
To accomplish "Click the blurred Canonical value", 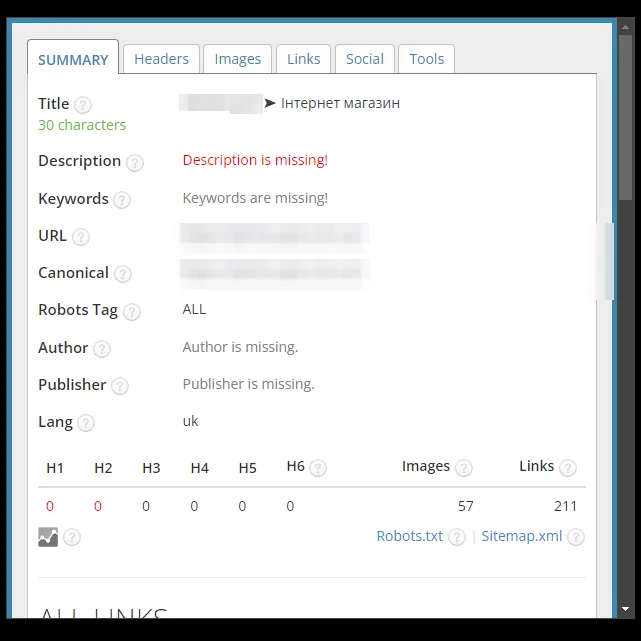I will tap(274, 273).
